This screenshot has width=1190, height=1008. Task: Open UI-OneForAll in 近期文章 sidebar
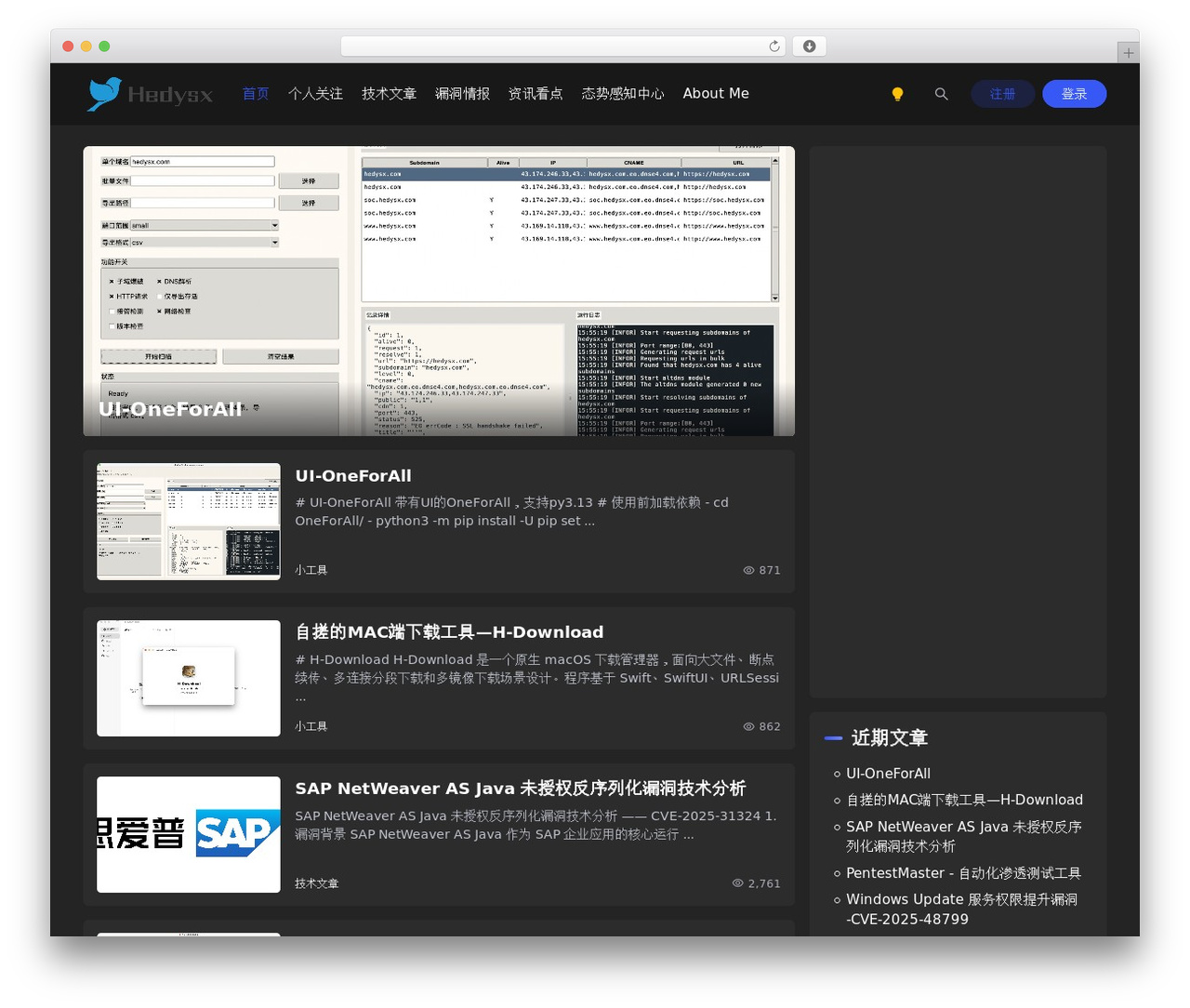(x=888, y=774)
